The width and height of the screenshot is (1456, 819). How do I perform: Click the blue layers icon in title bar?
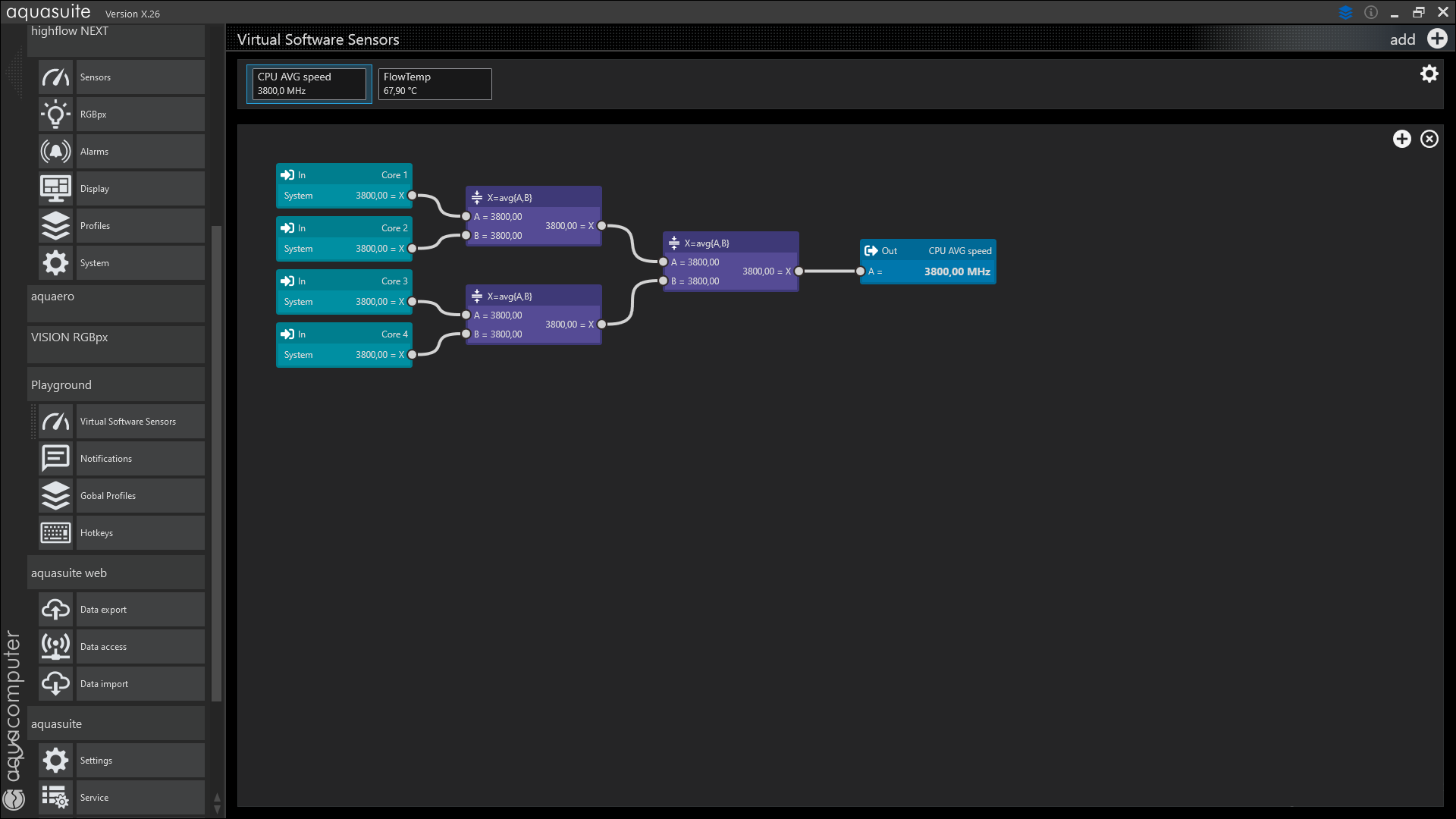1346,12
